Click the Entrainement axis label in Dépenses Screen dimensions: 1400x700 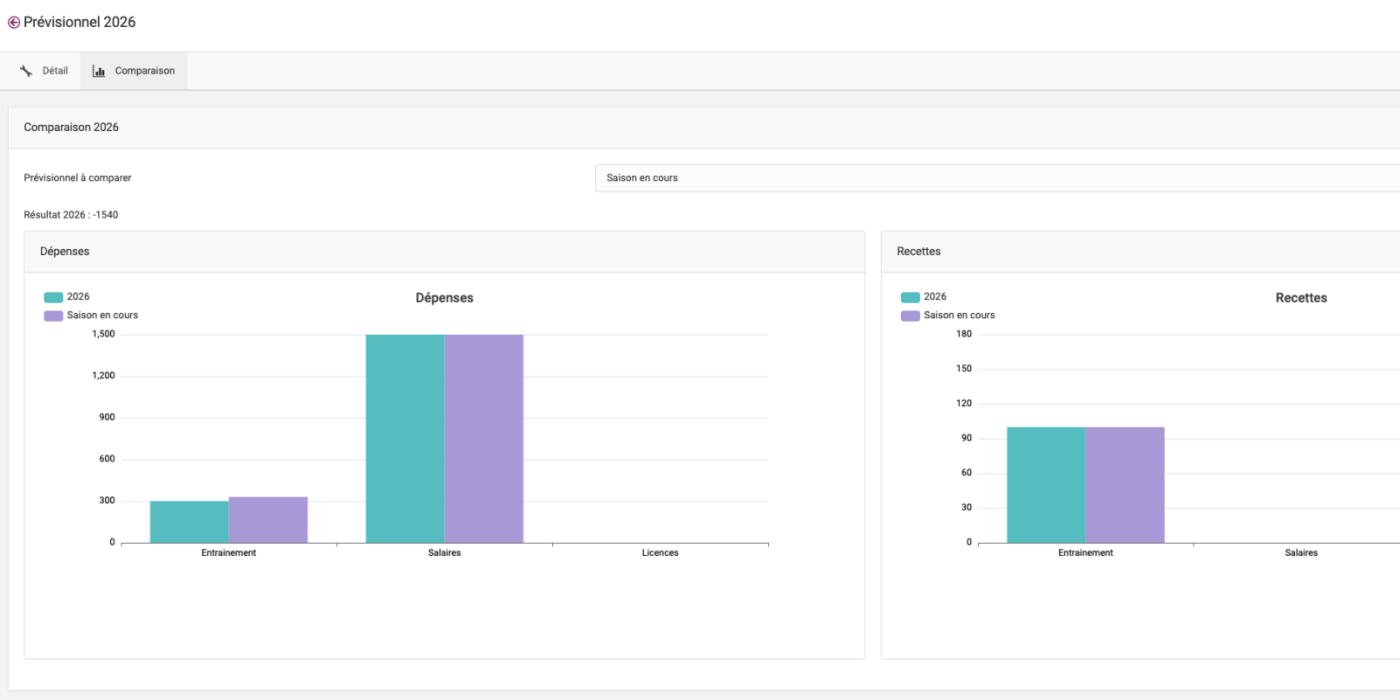tap(229, 553)
